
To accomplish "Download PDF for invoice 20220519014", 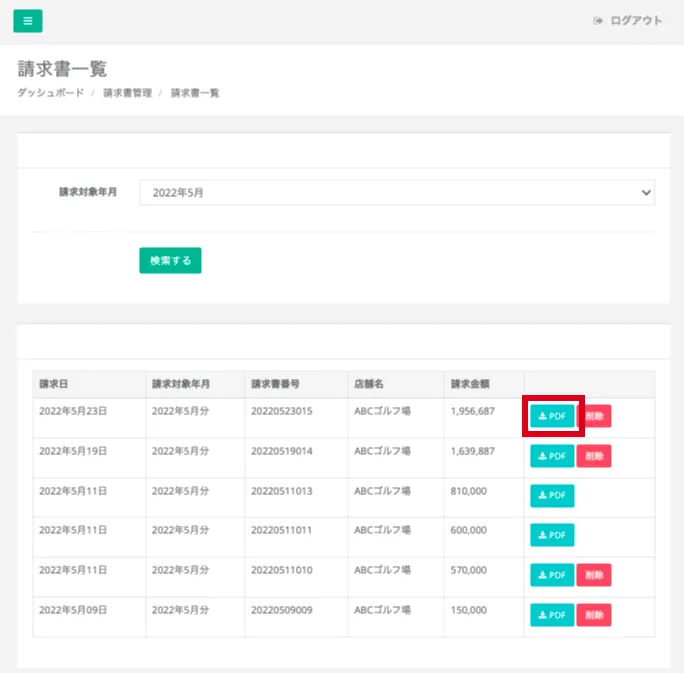I will click(552, 456).
